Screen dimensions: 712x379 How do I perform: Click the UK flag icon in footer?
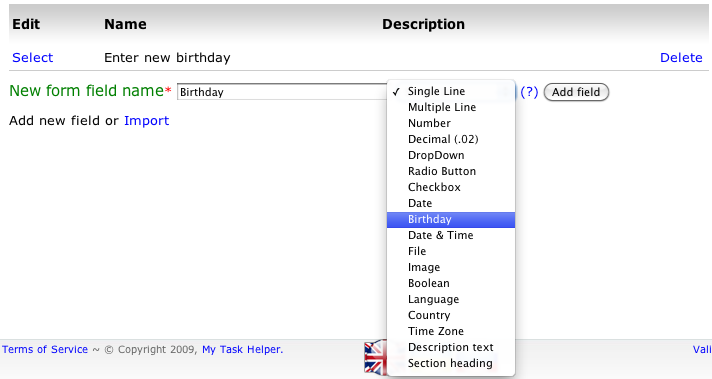tap(376, 358)
